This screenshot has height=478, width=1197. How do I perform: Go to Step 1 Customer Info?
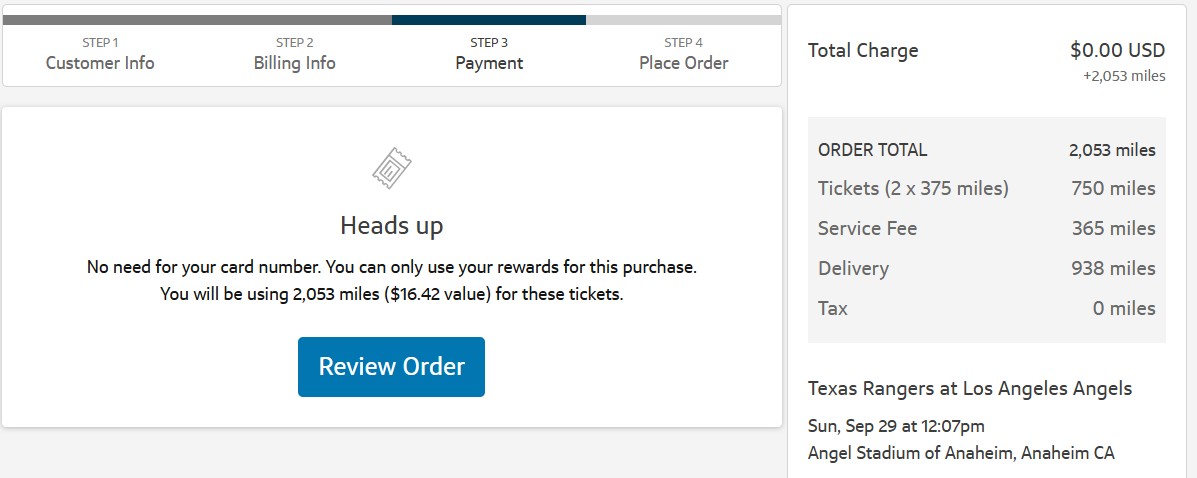point(100,54)
